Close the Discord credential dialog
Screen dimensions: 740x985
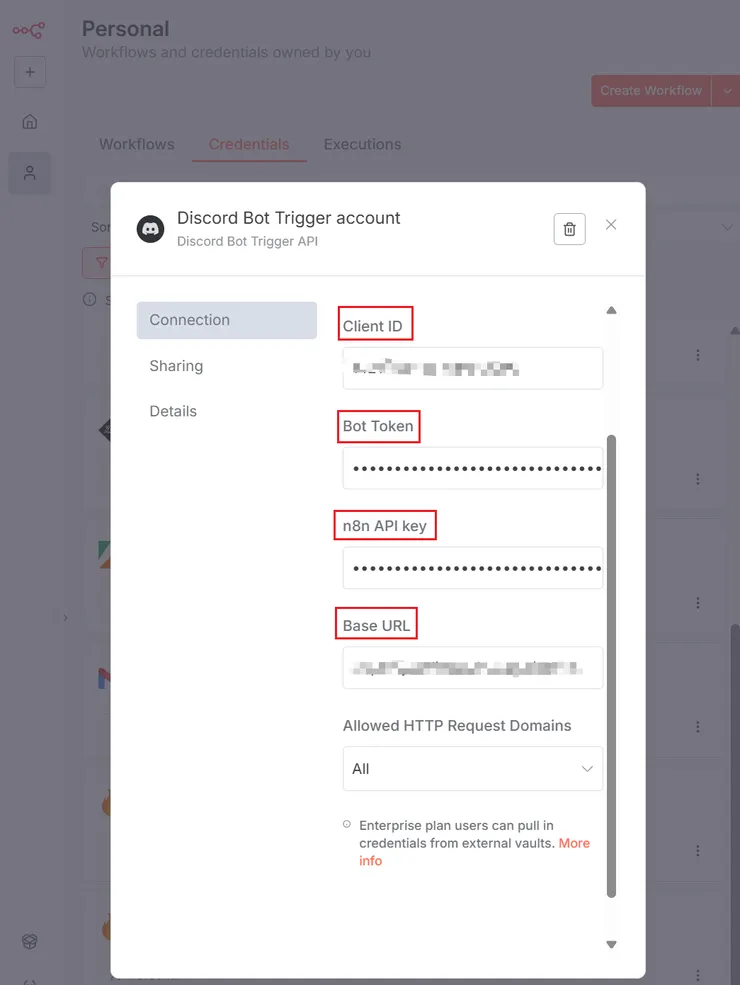pos(611,225)
